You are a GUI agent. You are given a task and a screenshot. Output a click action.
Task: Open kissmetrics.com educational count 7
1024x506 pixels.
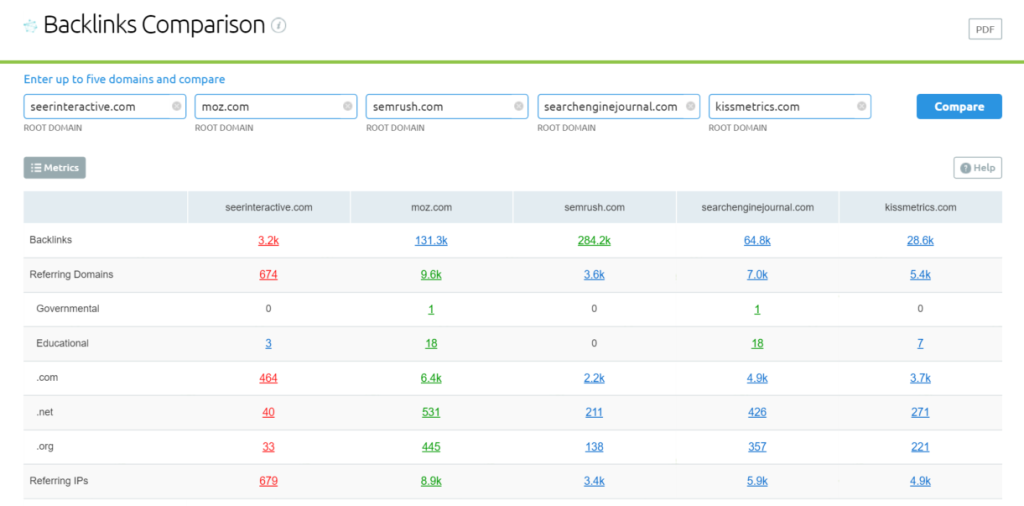click(920, 343)
